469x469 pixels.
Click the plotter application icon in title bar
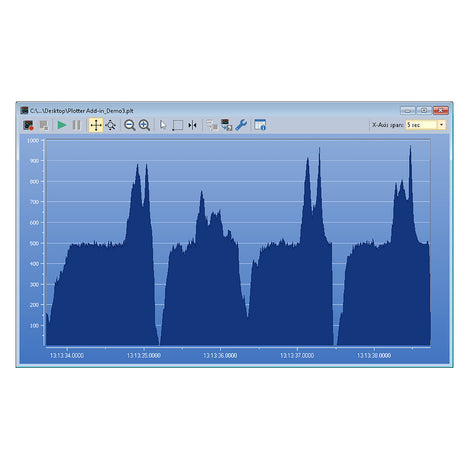point(24,111)
